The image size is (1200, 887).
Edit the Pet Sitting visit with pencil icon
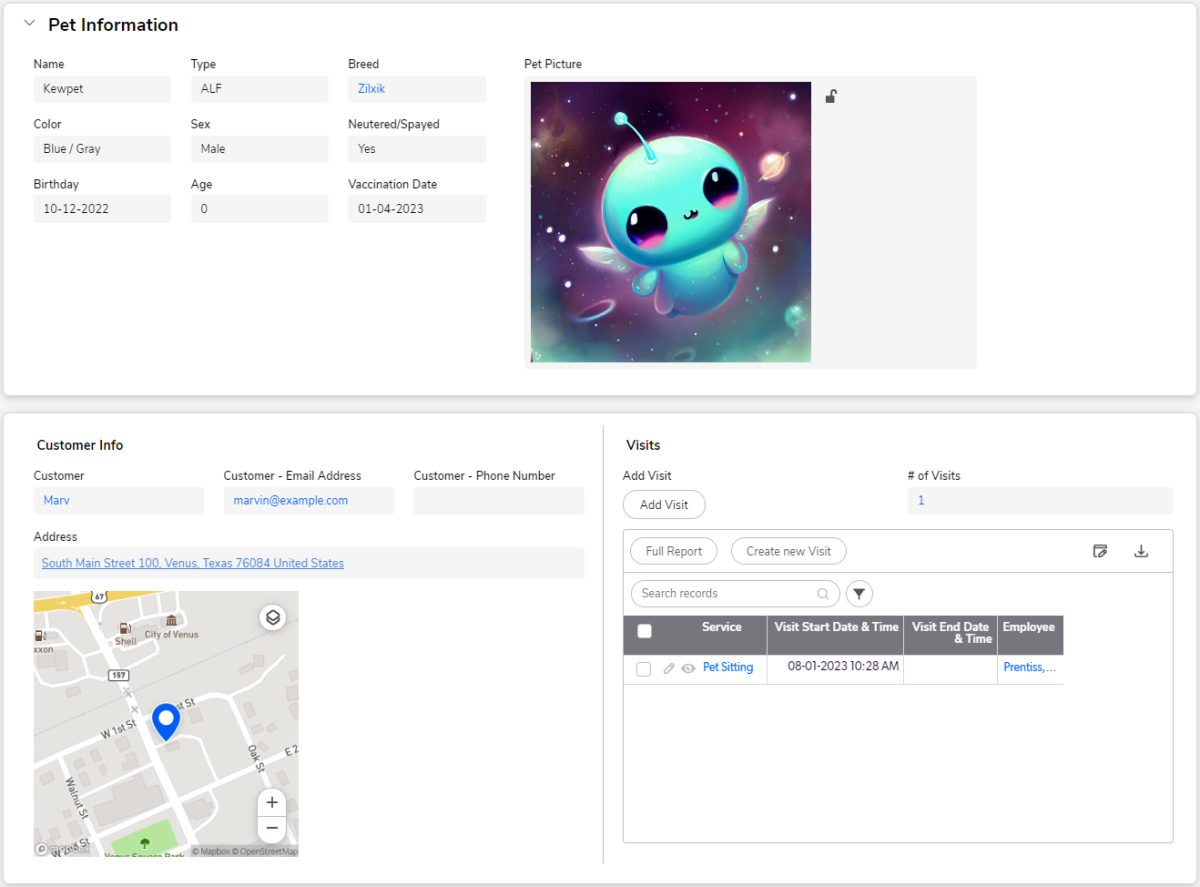(669, 669)
